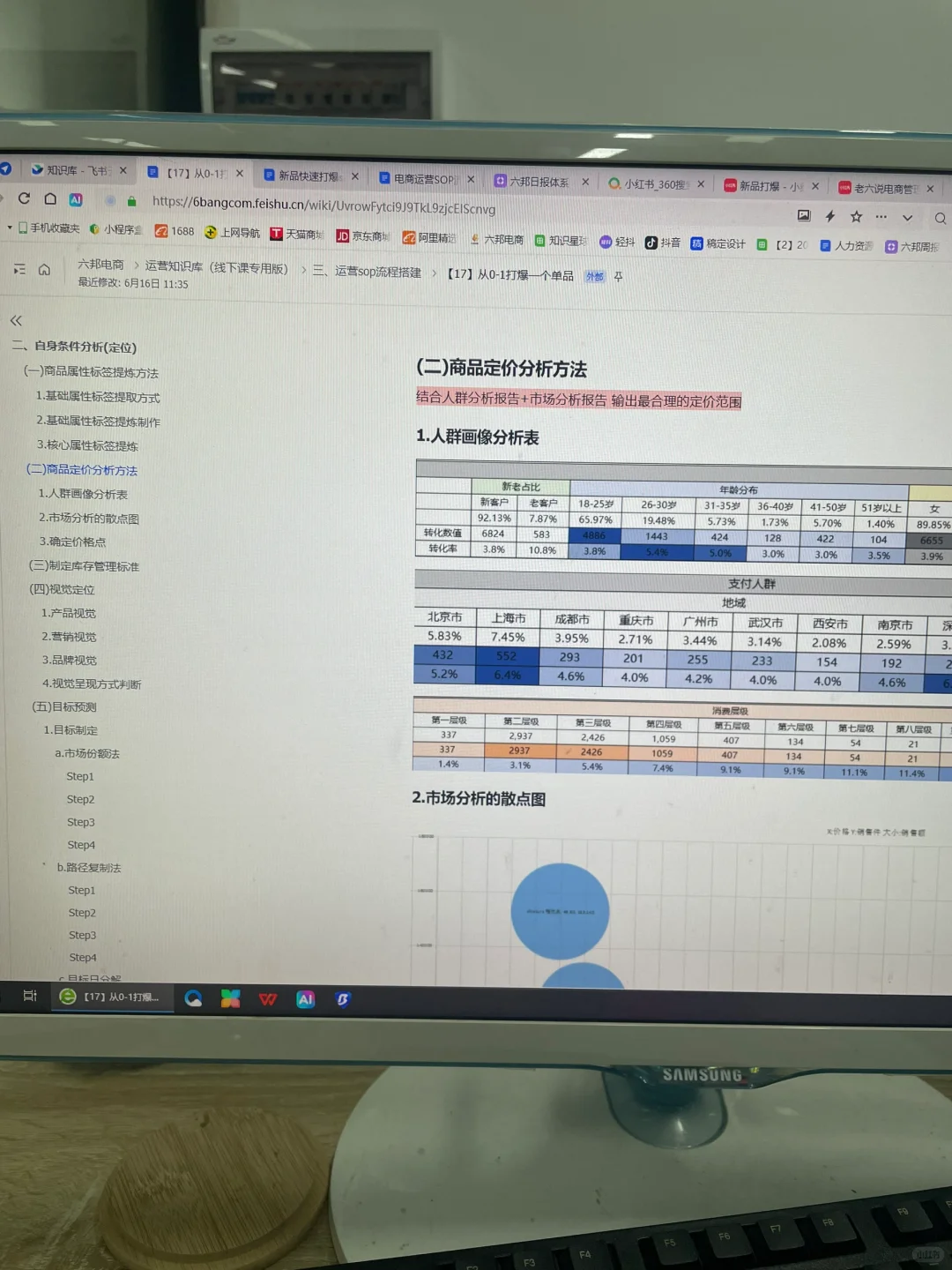Click the search icon at toolbar right
952x1270 pixels.
(x=941, y=218)
